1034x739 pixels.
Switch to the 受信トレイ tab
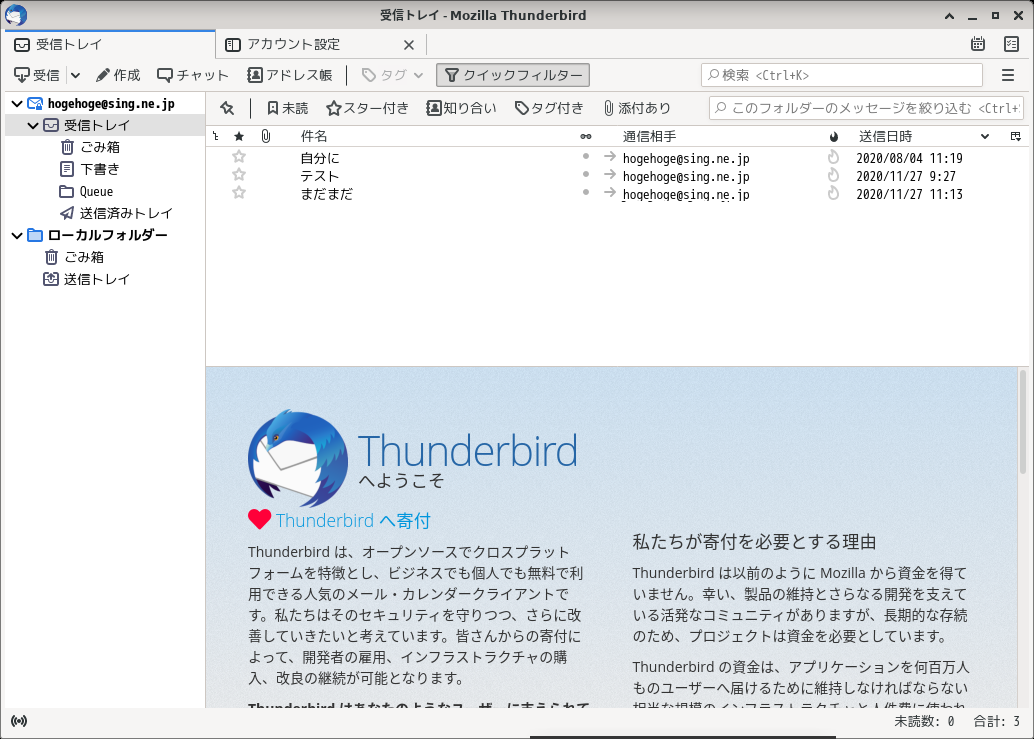point(110,45)
